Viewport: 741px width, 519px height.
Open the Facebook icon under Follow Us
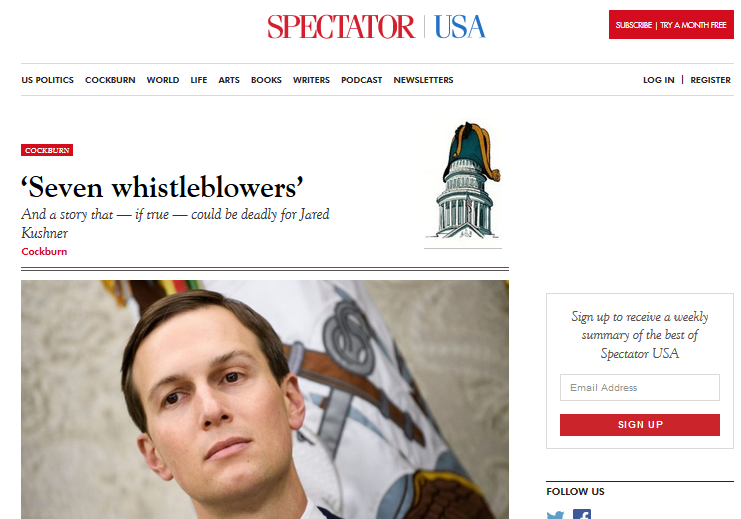[582, 514]
